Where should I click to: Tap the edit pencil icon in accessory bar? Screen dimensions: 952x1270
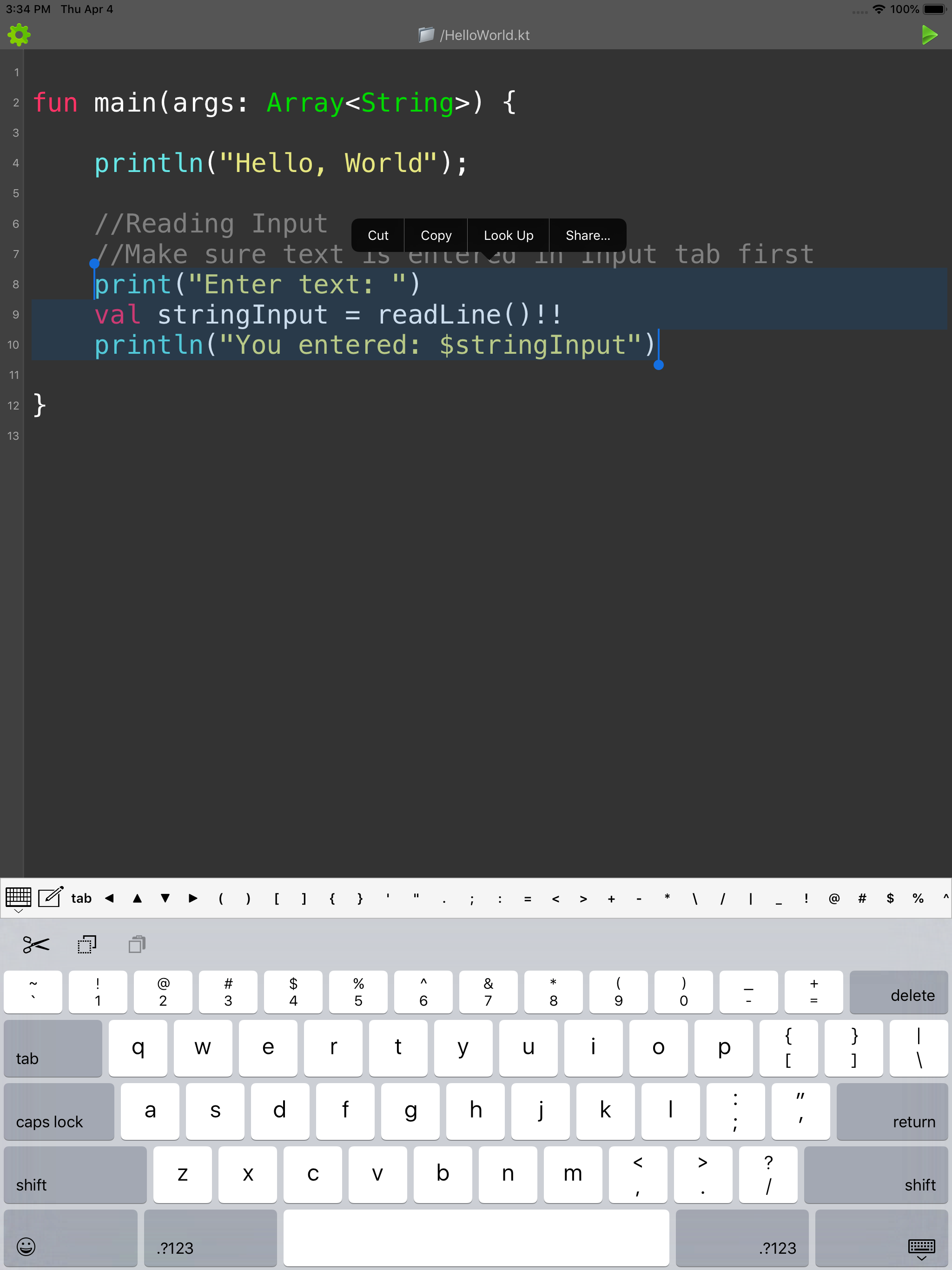[51, 897]
